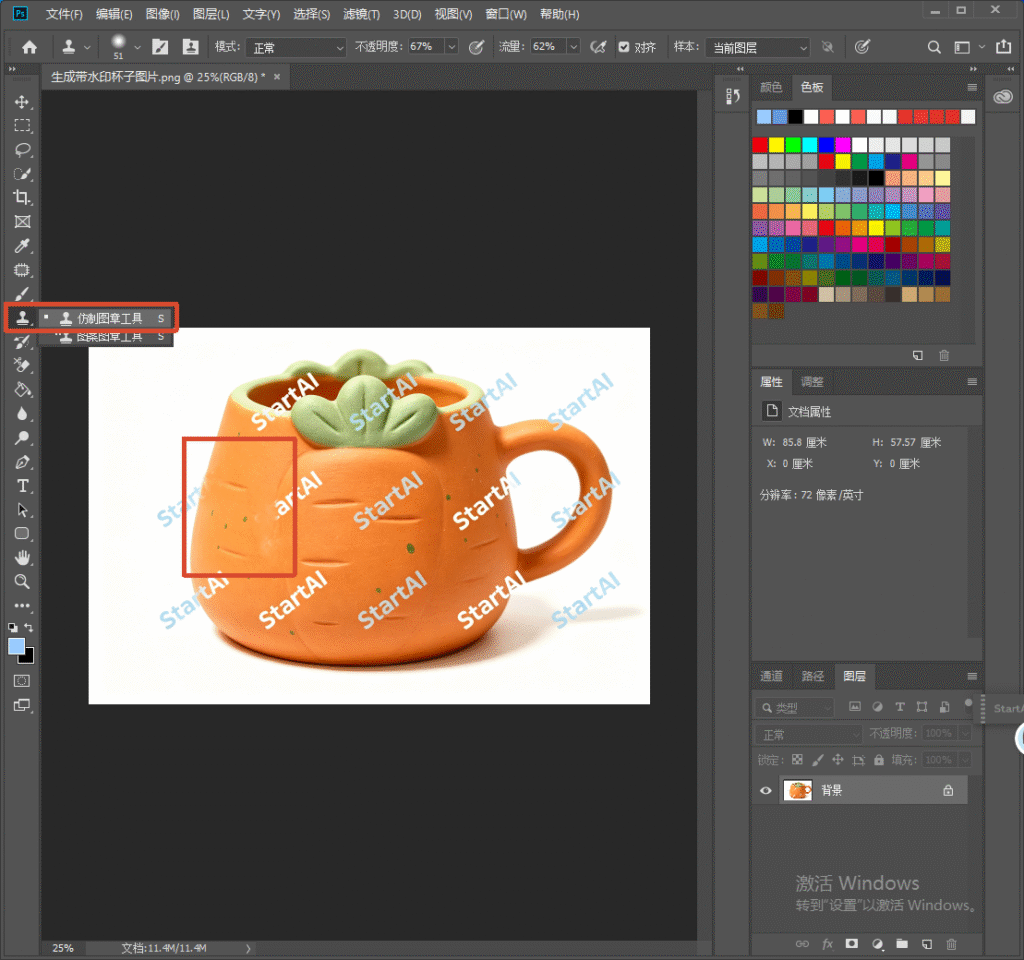This screenshot has width=1024, height=960.
Task: Toggle the Clone Source panel
Action: click(190, 47)
